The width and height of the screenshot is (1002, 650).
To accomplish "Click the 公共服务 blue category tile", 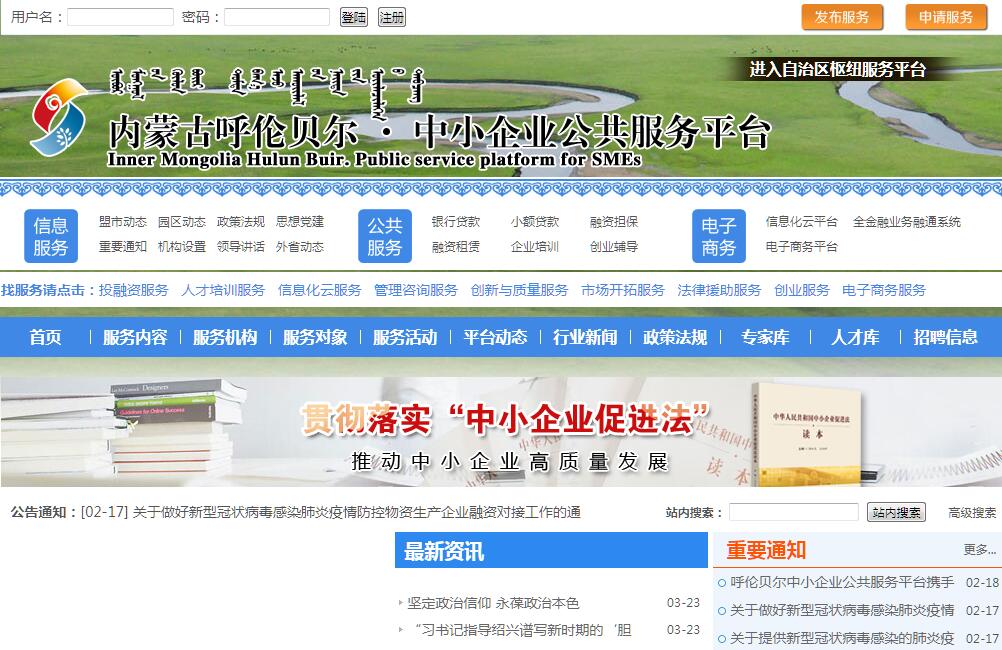I will tap(385, 236).
